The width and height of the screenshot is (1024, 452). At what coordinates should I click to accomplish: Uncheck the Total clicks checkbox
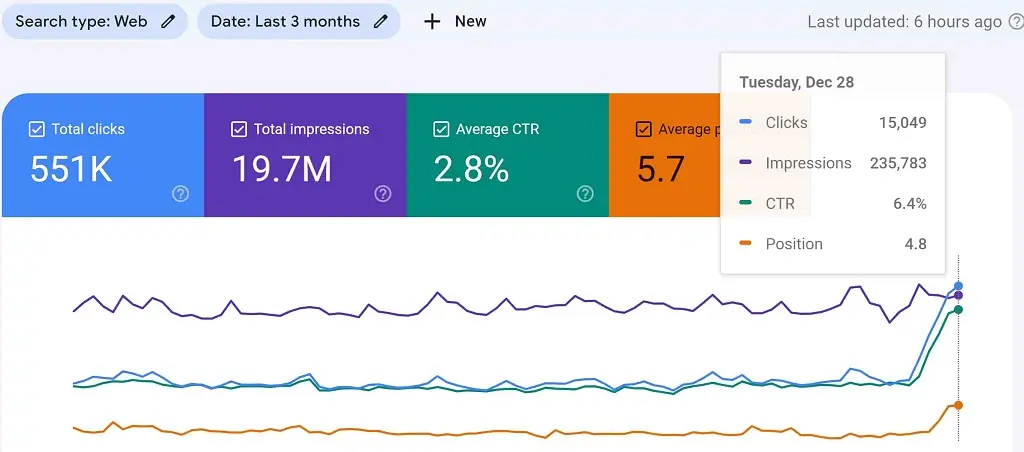point(37,129)
